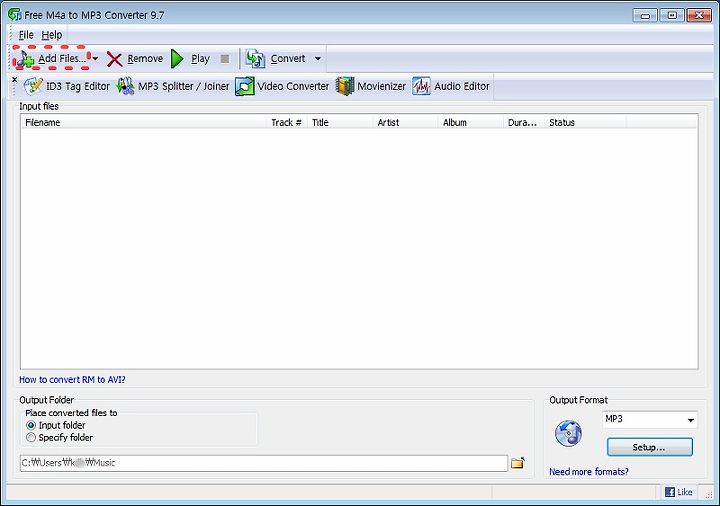Open the Audio Editor waveform icon
The height and width of the screenshot is (506, 720).
pyautogui.click(x=421, y=86)
